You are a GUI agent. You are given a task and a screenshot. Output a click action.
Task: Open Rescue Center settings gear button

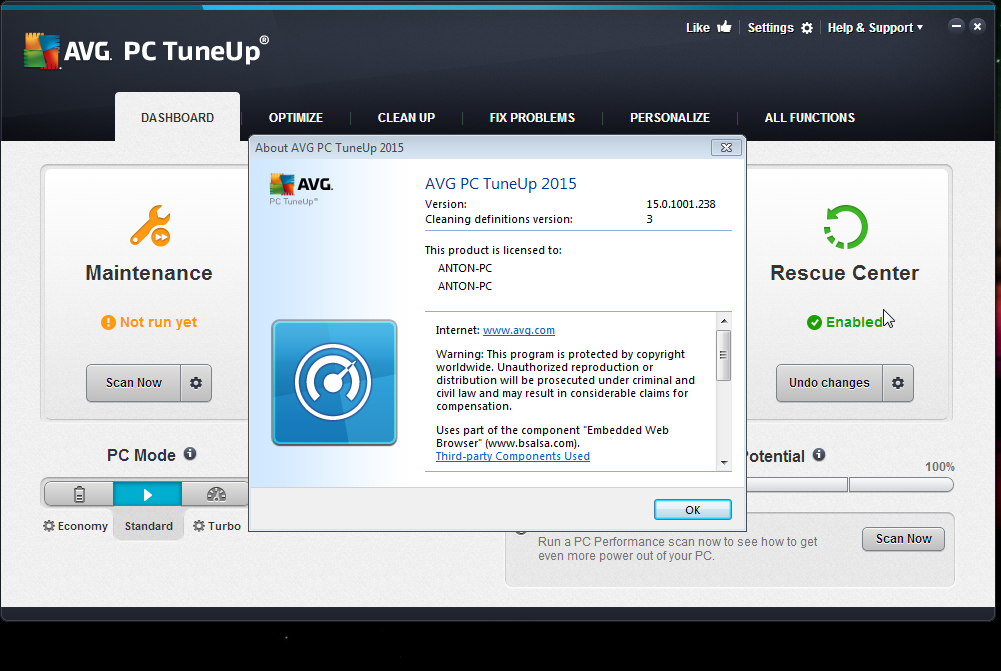coord(898,383)
